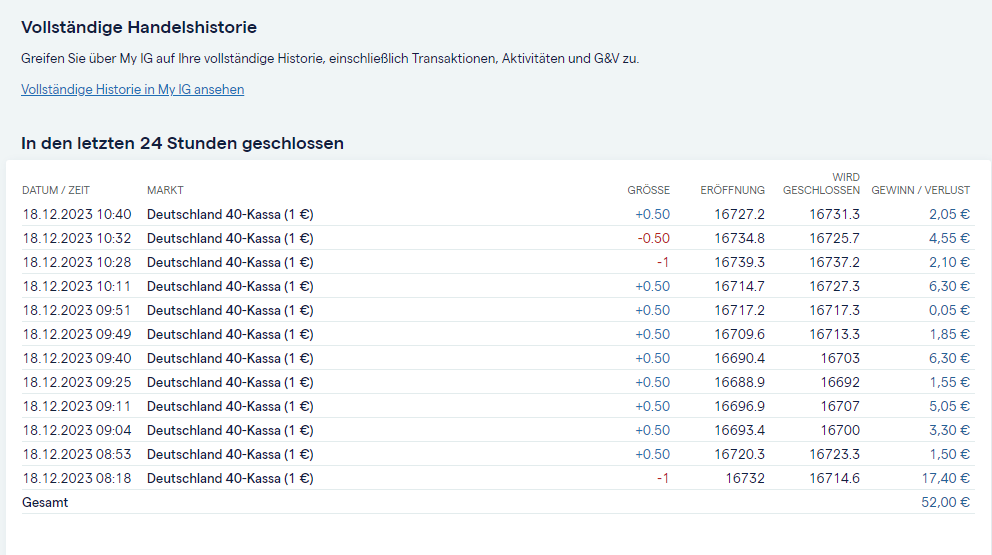Click the WIRD GESCHLOSSEN column header
Image resolution: width=992 pixels, height=555 pixels.
pyautogui.click(x=821, y=184)
